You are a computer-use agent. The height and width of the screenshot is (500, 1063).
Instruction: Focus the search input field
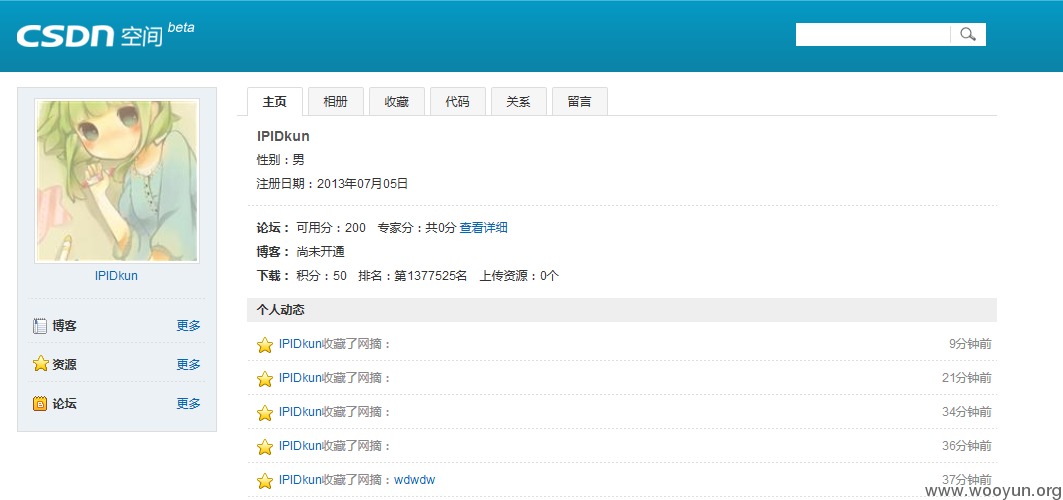[873, 35]
